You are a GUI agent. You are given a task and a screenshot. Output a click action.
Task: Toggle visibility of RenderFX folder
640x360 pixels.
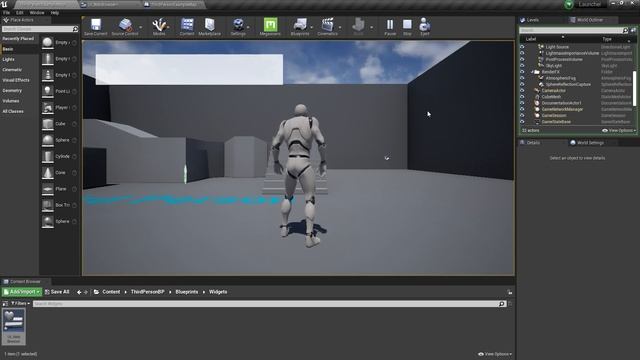(522, 72)
